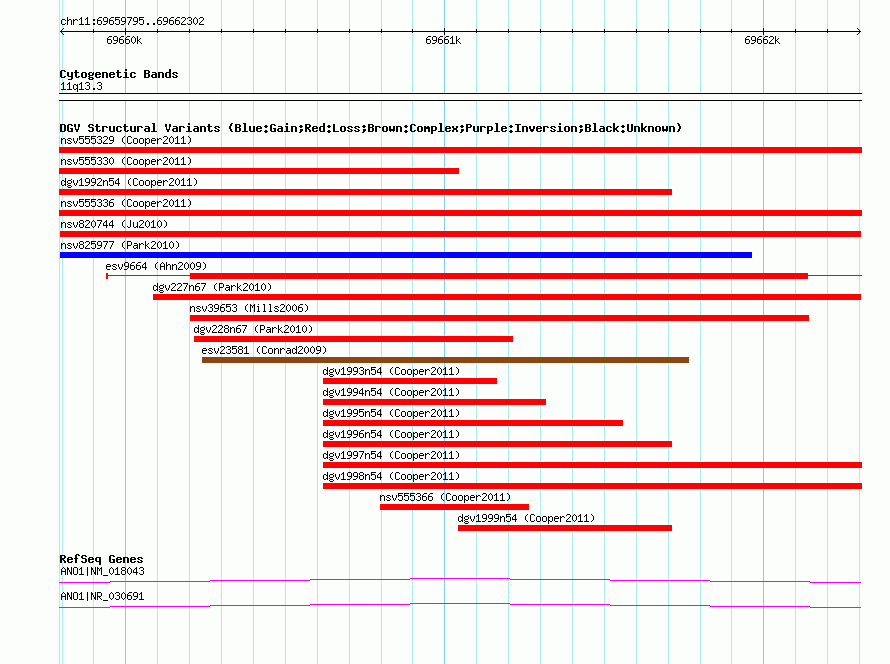The image size is (890, 664).
Task: Click the nsv555336 (Cooper2011) label
Action: click(x=126, y=203)
